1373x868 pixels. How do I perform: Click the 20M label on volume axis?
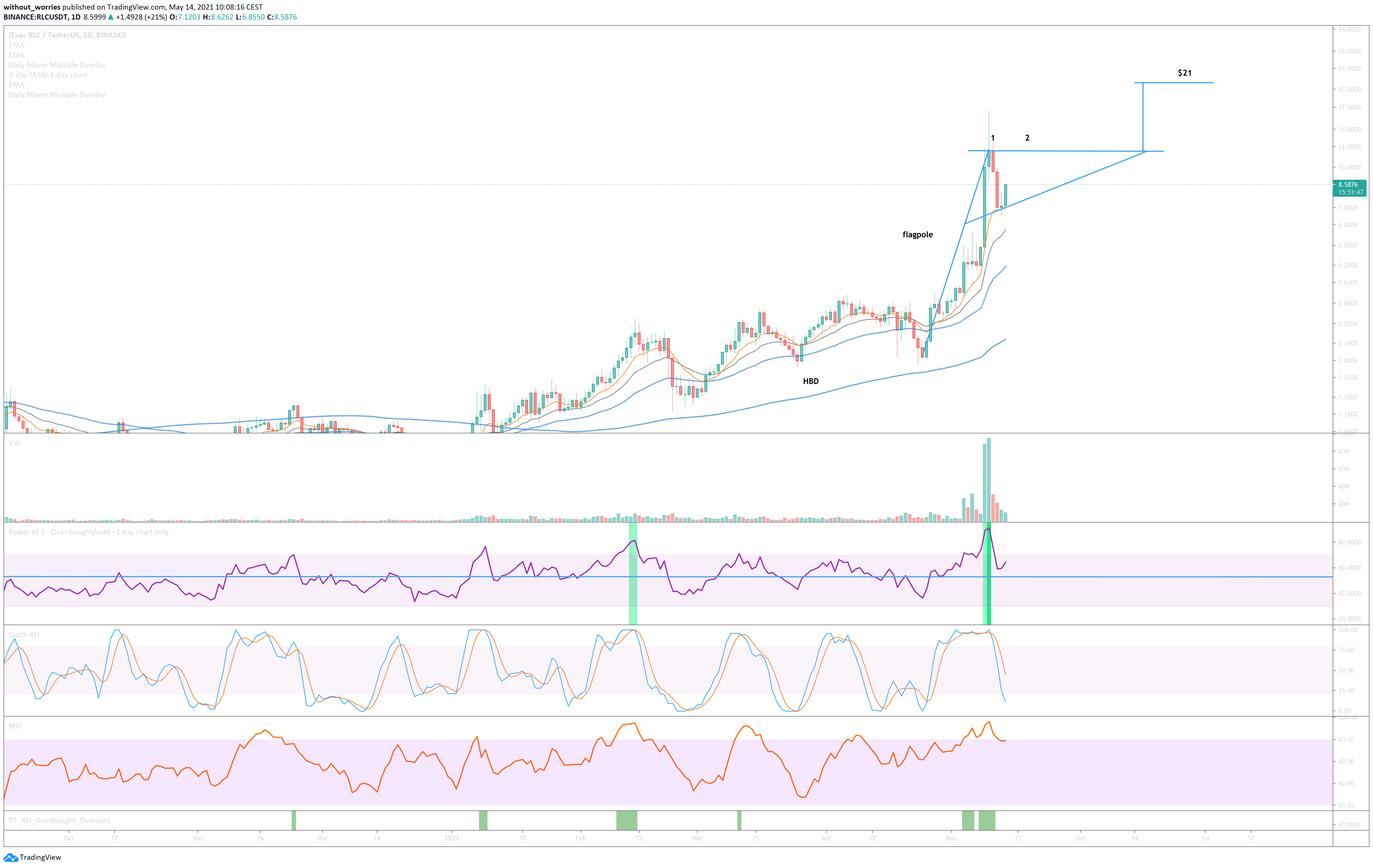1344,504
